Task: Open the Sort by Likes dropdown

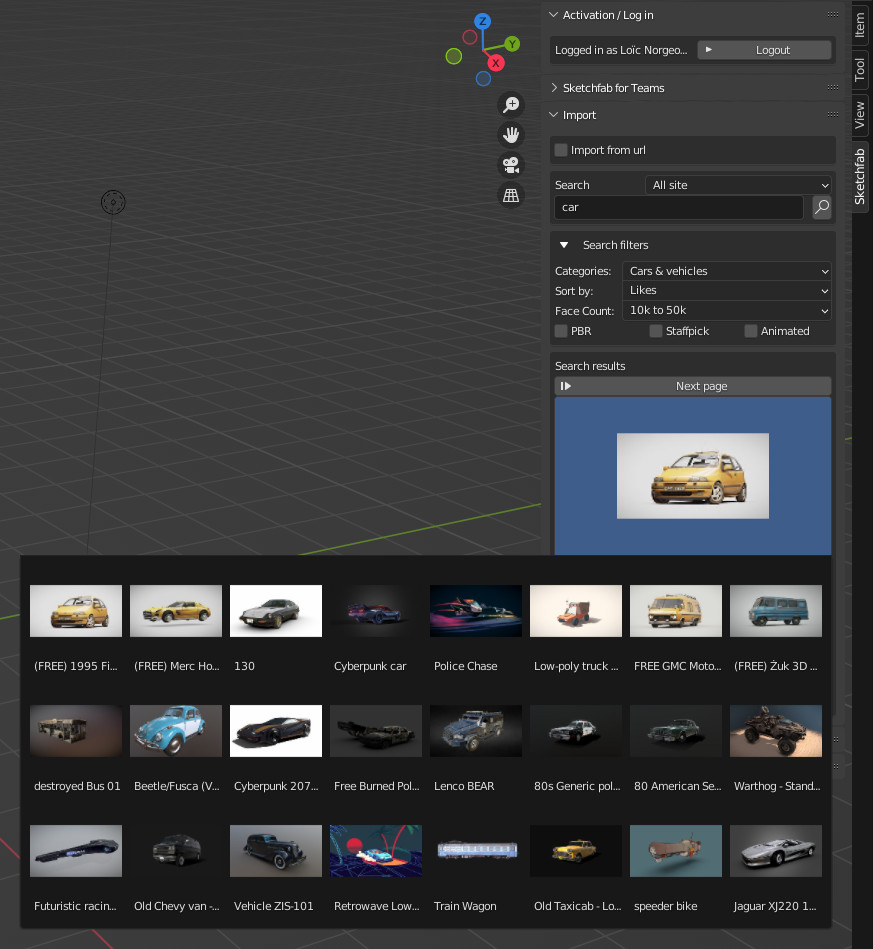Action: [x=727, y=290]
